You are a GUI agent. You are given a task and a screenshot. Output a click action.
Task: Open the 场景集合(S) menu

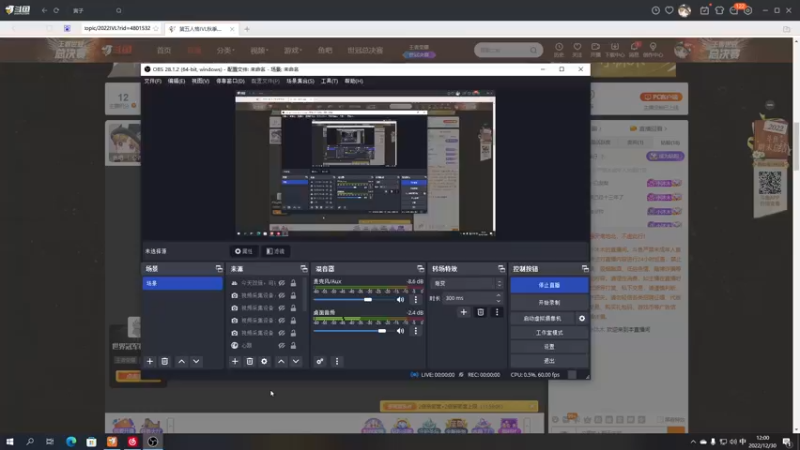(x=300, y=81)
